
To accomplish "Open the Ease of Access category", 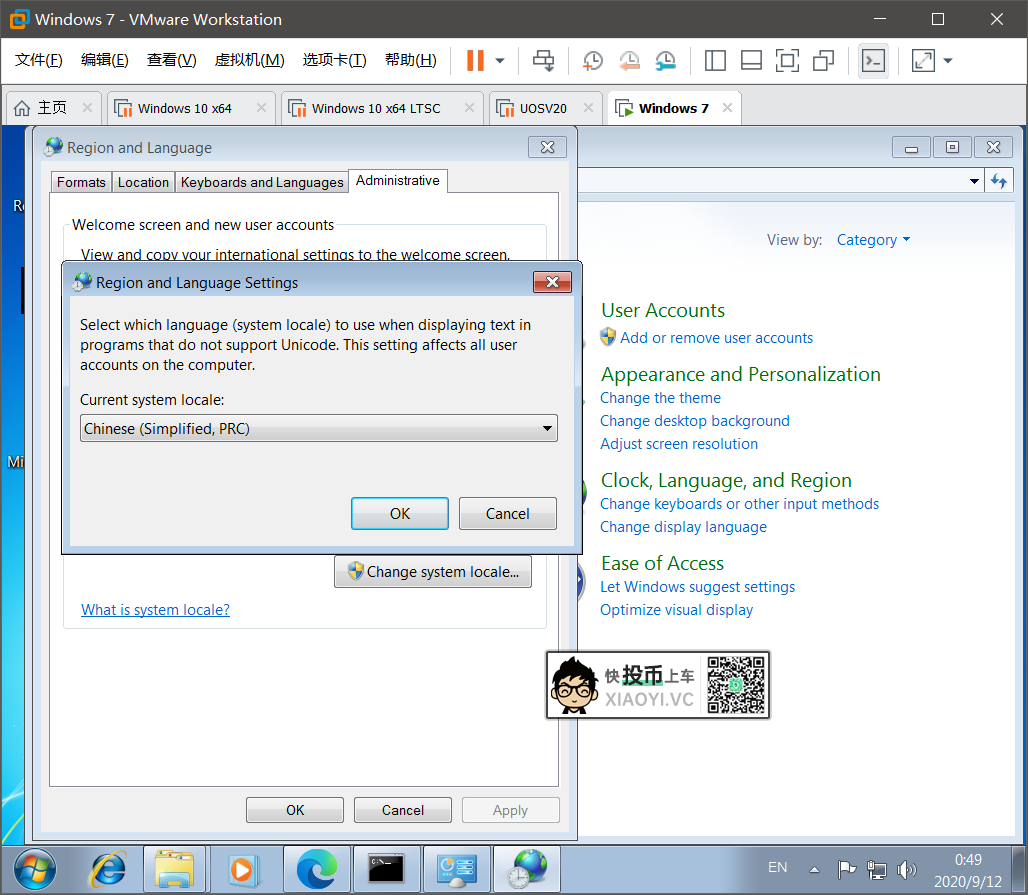I will click(x=663, y=563).
